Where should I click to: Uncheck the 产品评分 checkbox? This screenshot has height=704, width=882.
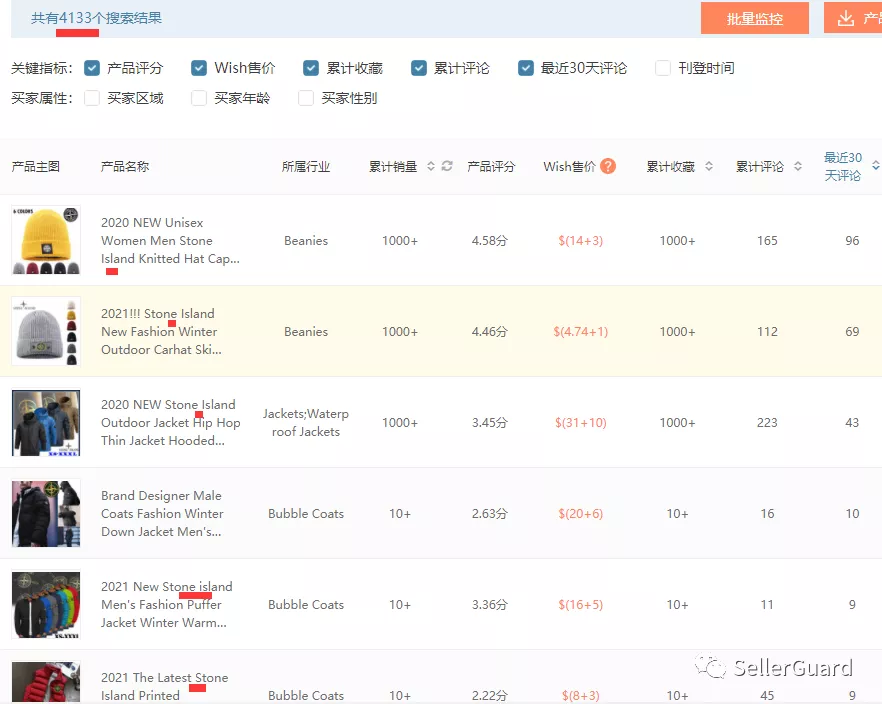tap(92, 68)
